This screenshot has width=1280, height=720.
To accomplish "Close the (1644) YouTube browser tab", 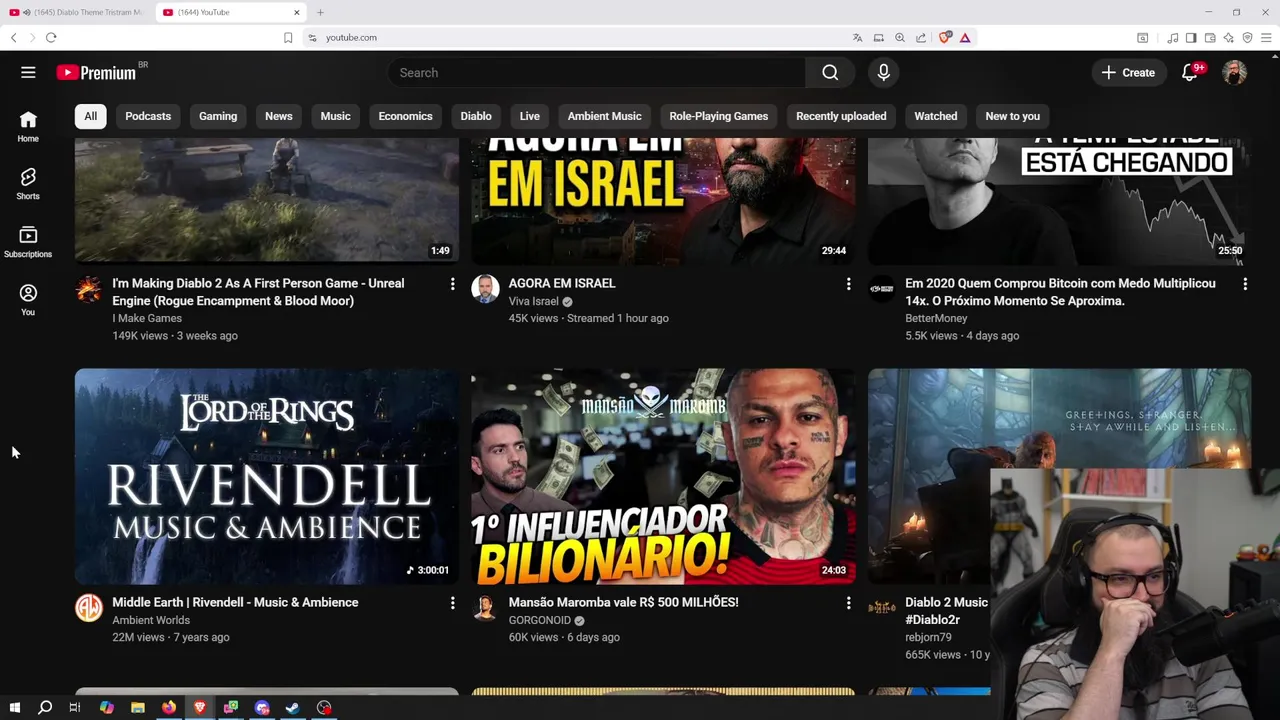I will coord(297,12).
